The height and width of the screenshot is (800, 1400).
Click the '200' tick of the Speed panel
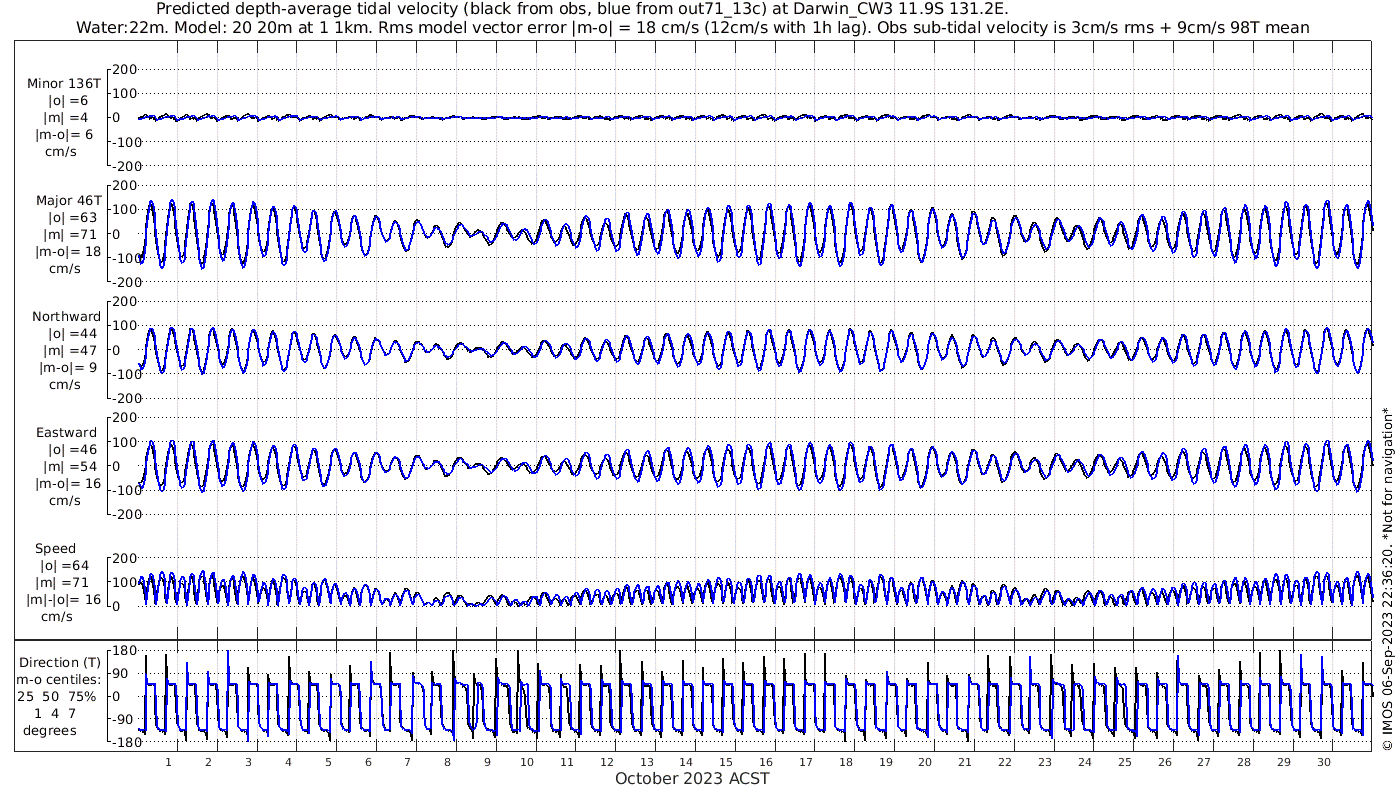(125, 558)
